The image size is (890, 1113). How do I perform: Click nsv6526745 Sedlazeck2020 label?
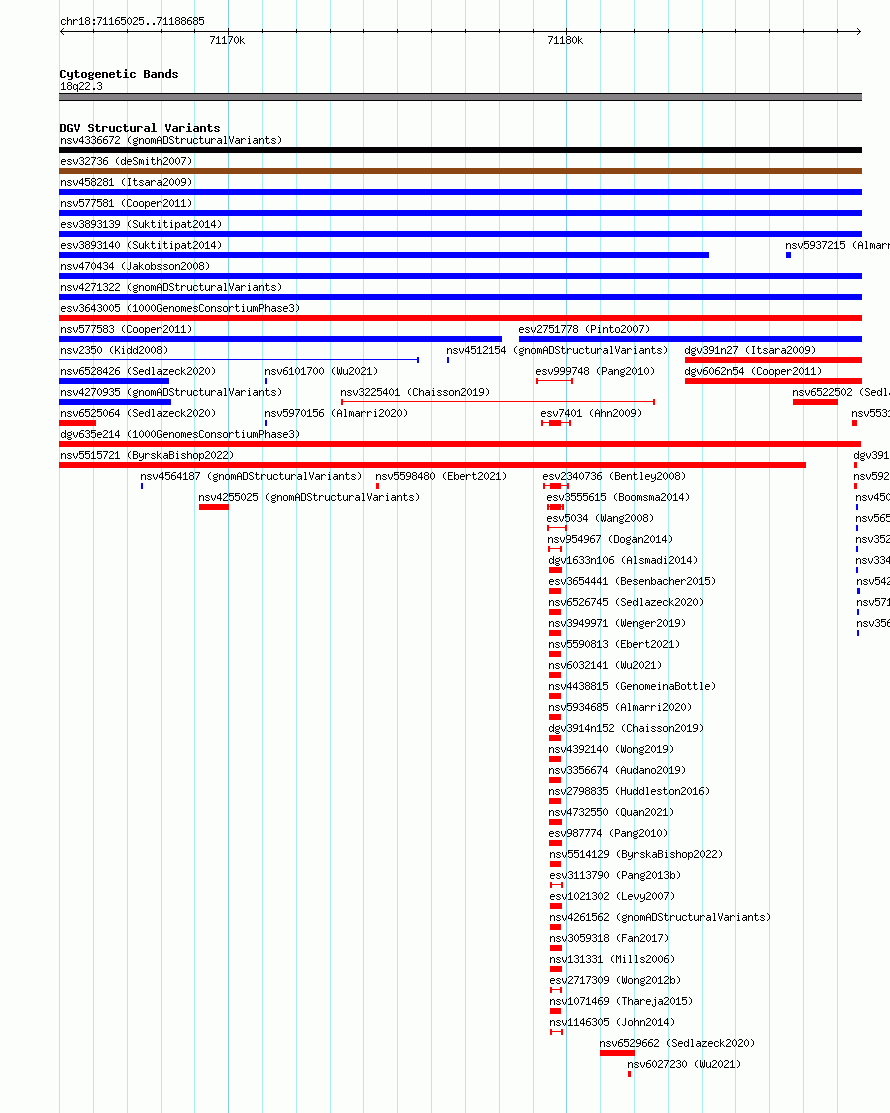pos(627,602)
